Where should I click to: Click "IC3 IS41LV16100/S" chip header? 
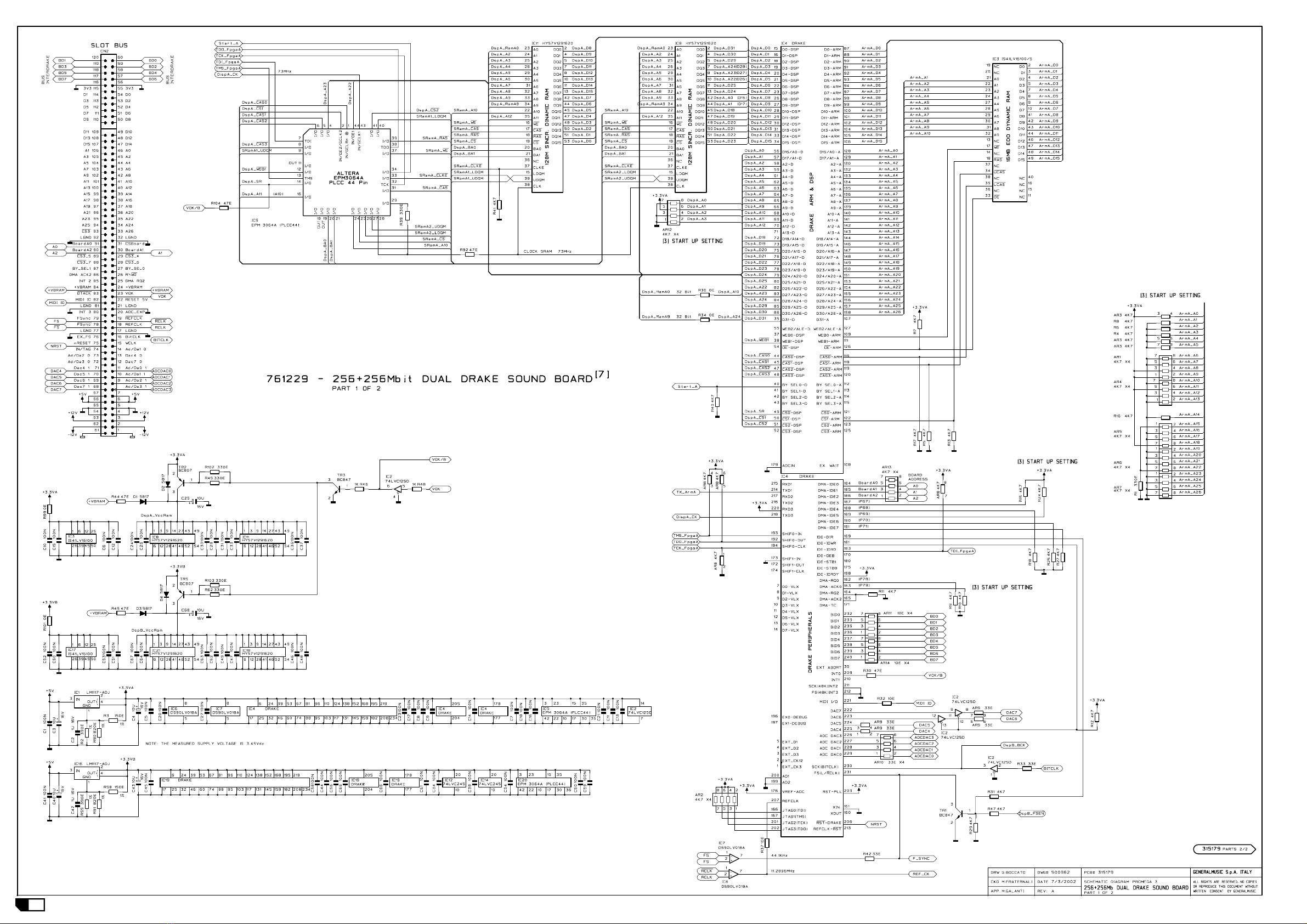(1012, 59)
